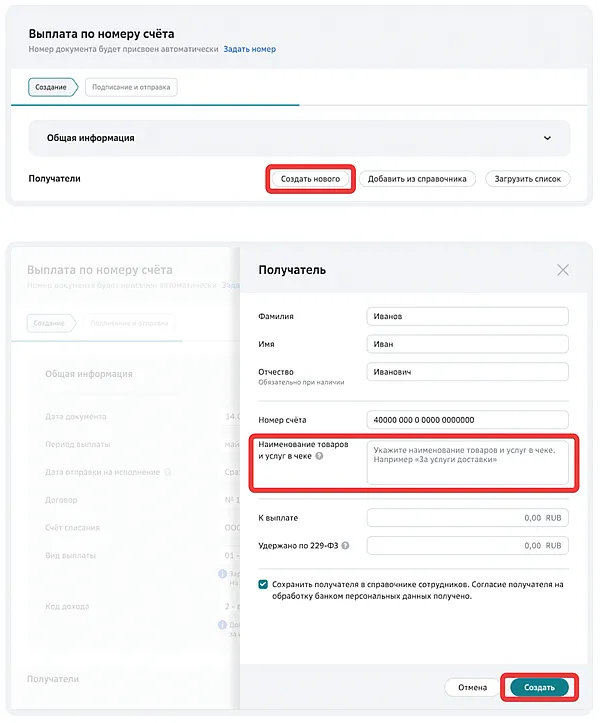Switch to the Создание step tab
Image resolution: width=600 pixels, height=723 pixels.
(52, 87)
